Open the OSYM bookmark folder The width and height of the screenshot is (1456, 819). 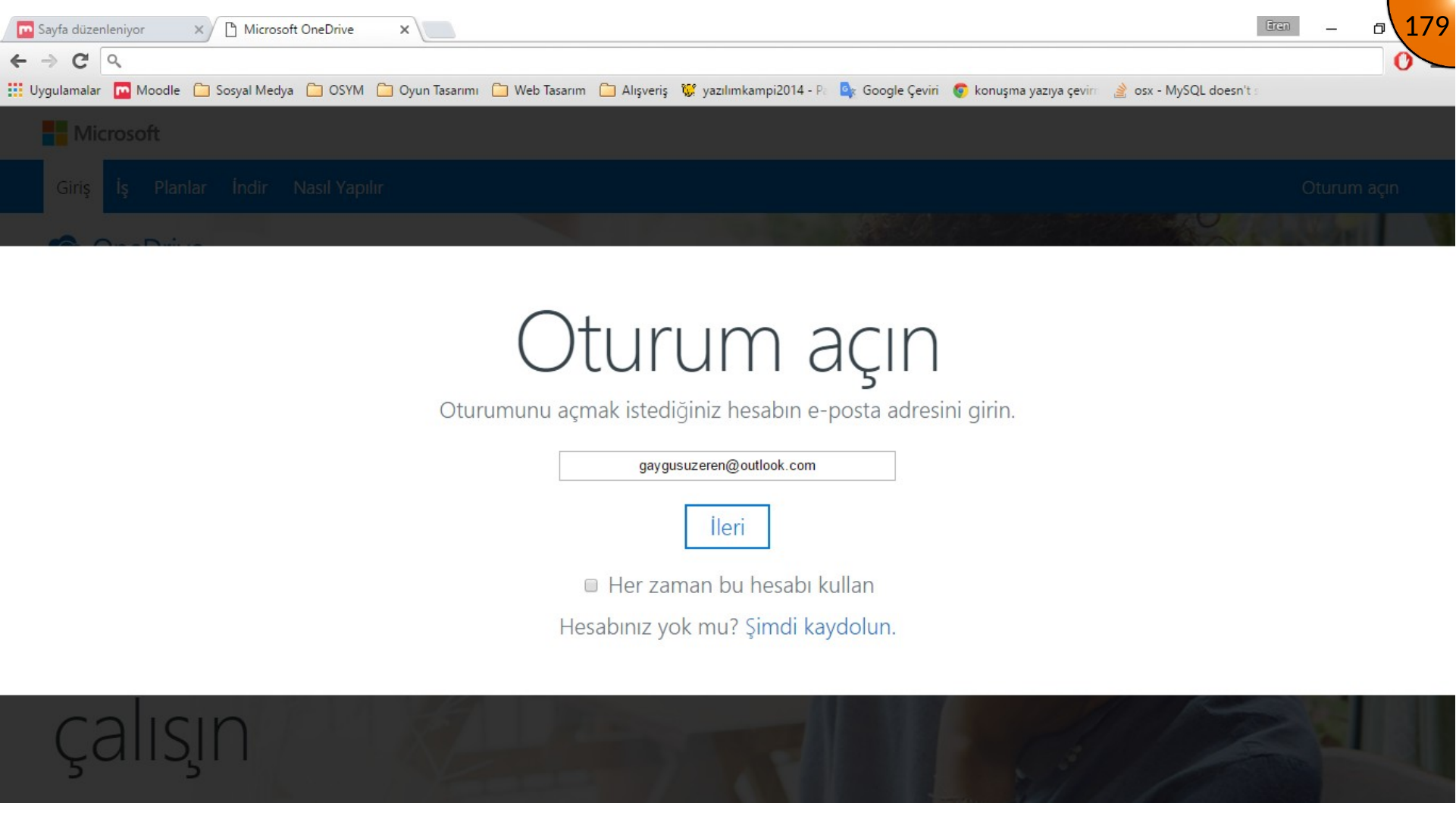(335, 90)
